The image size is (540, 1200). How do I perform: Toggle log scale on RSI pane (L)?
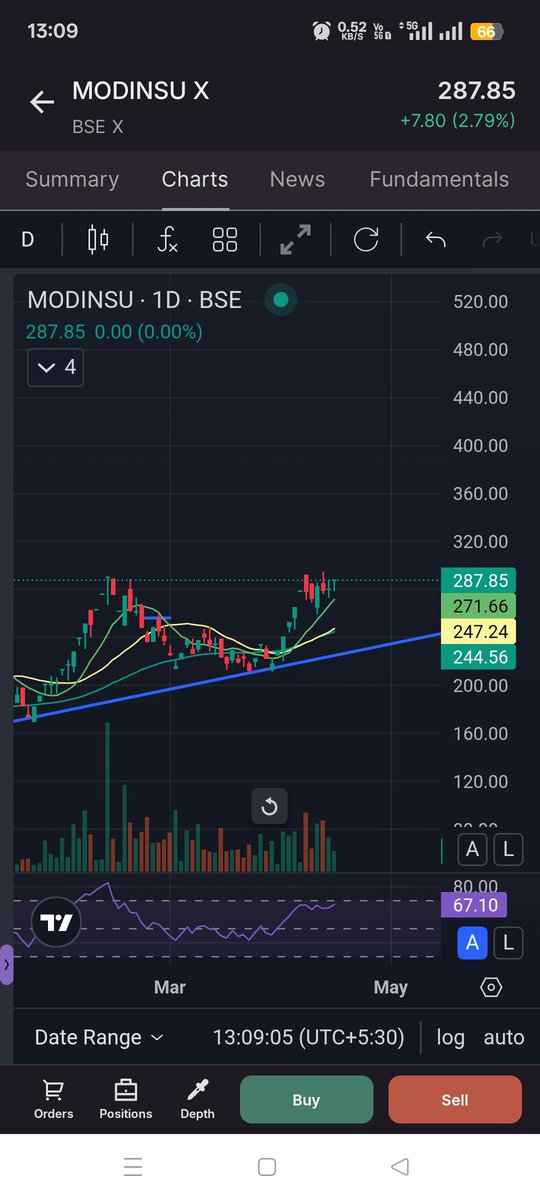pyautogui.click(x=508, y=942)
